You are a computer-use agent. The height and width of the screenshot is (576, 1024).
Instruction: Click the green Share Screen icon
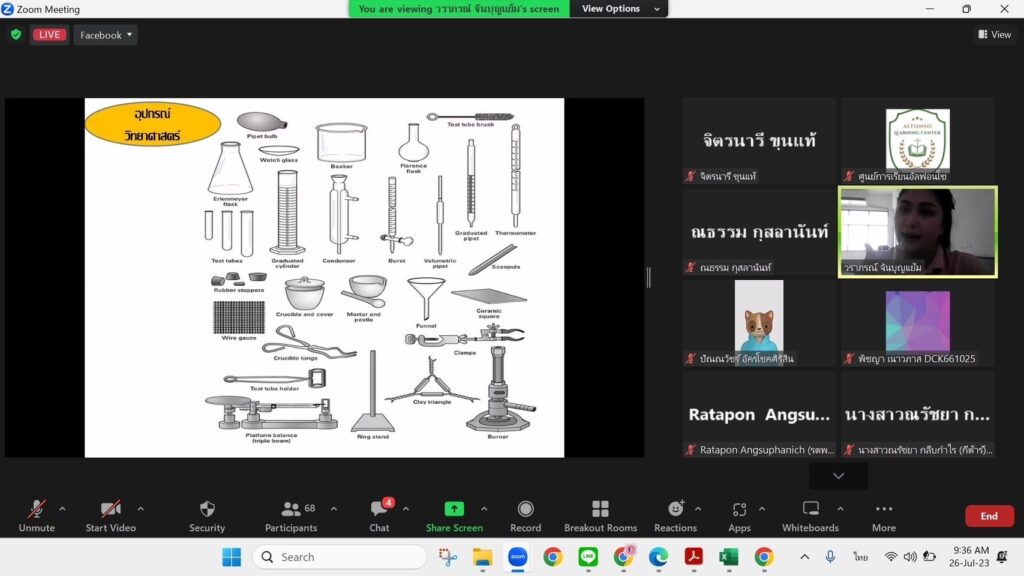tap(453, 509)
